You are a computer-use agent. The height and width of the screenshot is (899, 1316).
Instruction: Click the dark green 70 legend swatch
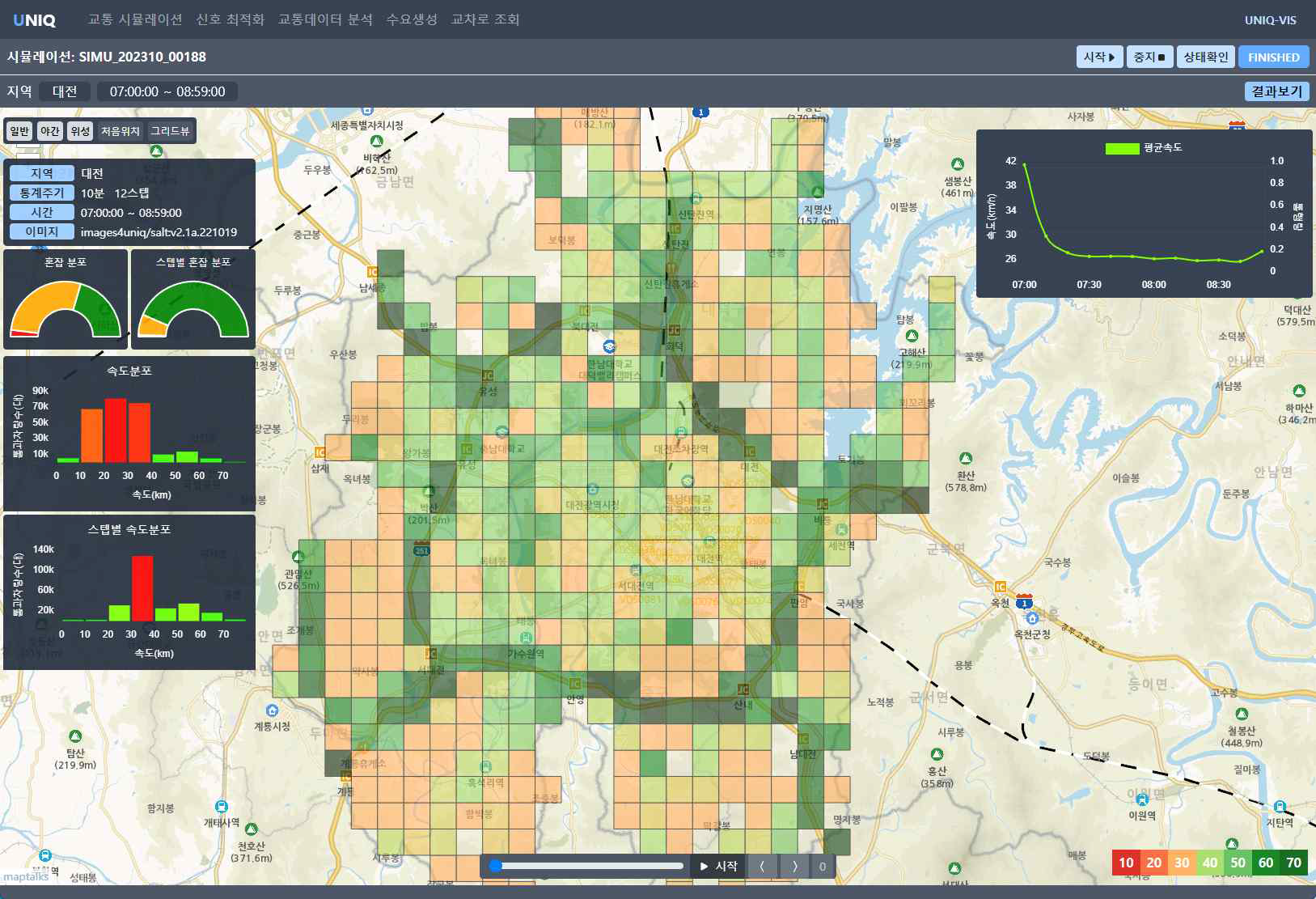tap(1294, 863)
